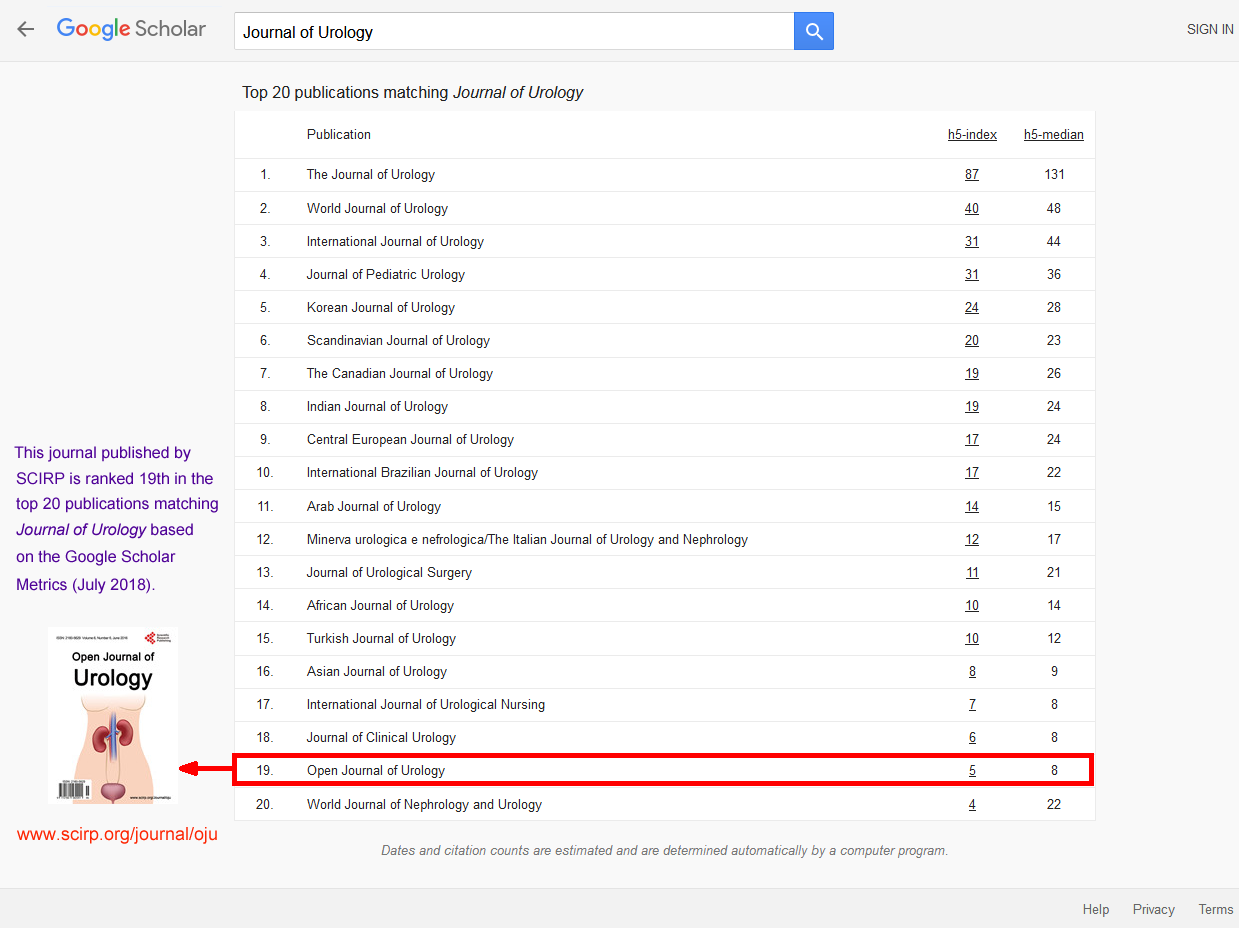This screenshot has height=928, width=1239.
Task: Open h5-index 20 for Scandinavian Journal of Urology
Action: click(x=972, y=341)
